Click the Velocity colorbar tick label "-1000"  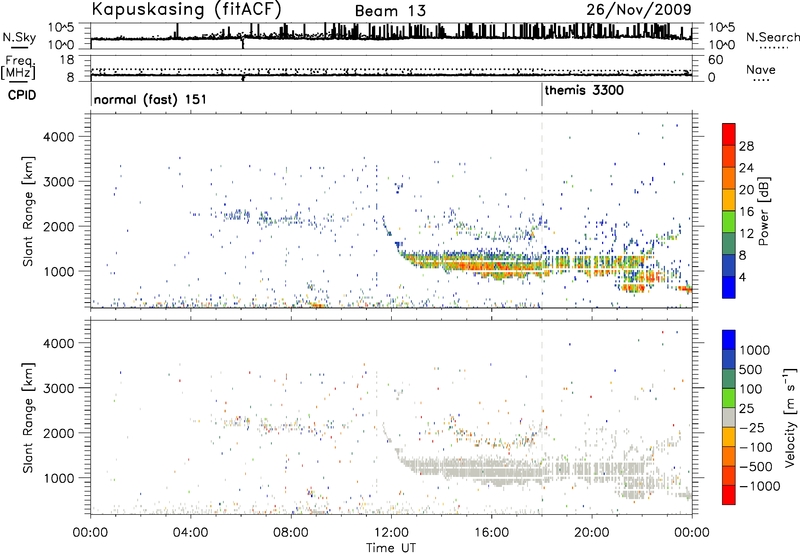point(759,486)
